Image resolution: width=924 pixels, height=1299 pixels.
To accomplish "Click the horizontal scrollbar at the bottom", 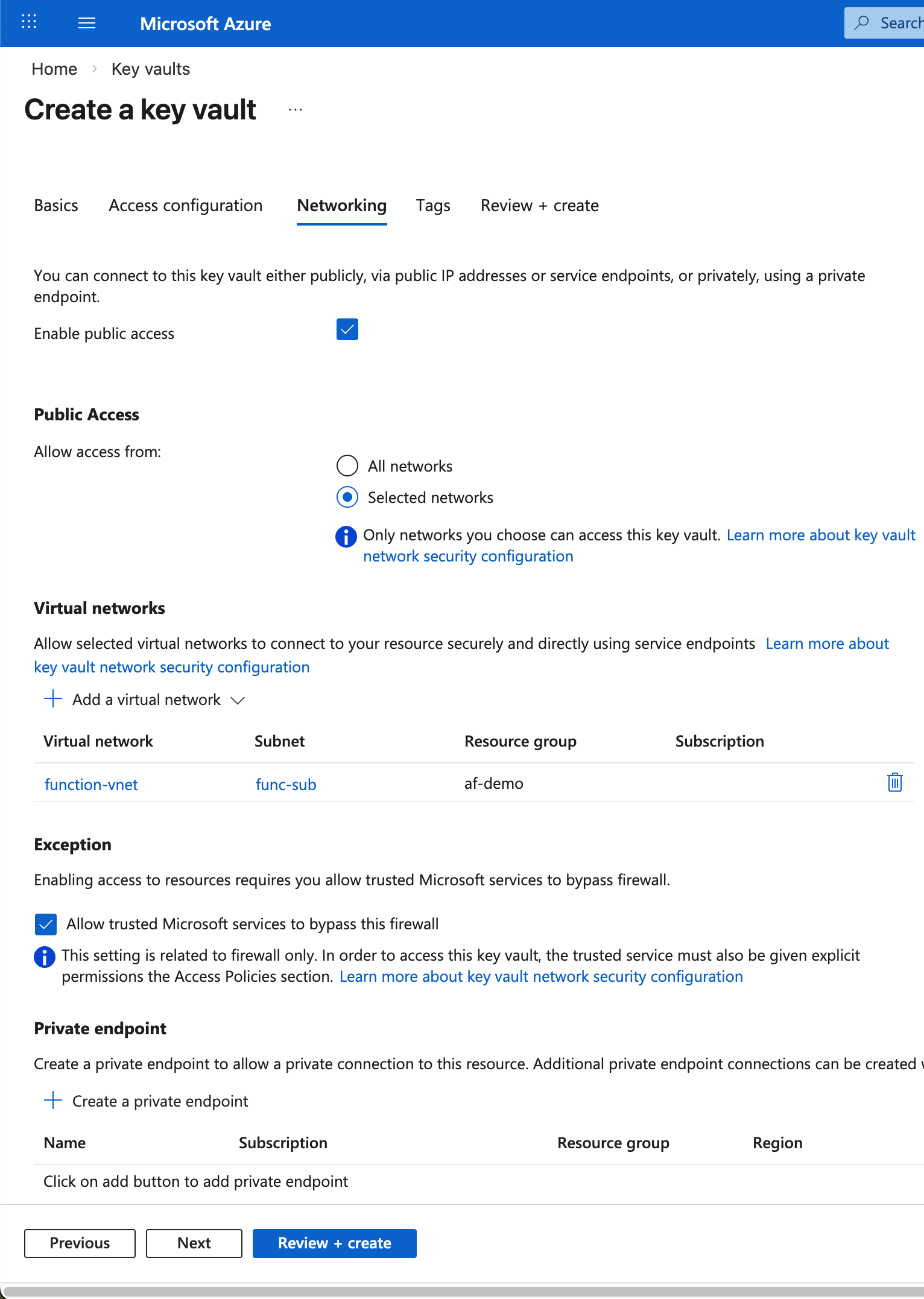I will pyautogui.click(x=462, y=1292).
